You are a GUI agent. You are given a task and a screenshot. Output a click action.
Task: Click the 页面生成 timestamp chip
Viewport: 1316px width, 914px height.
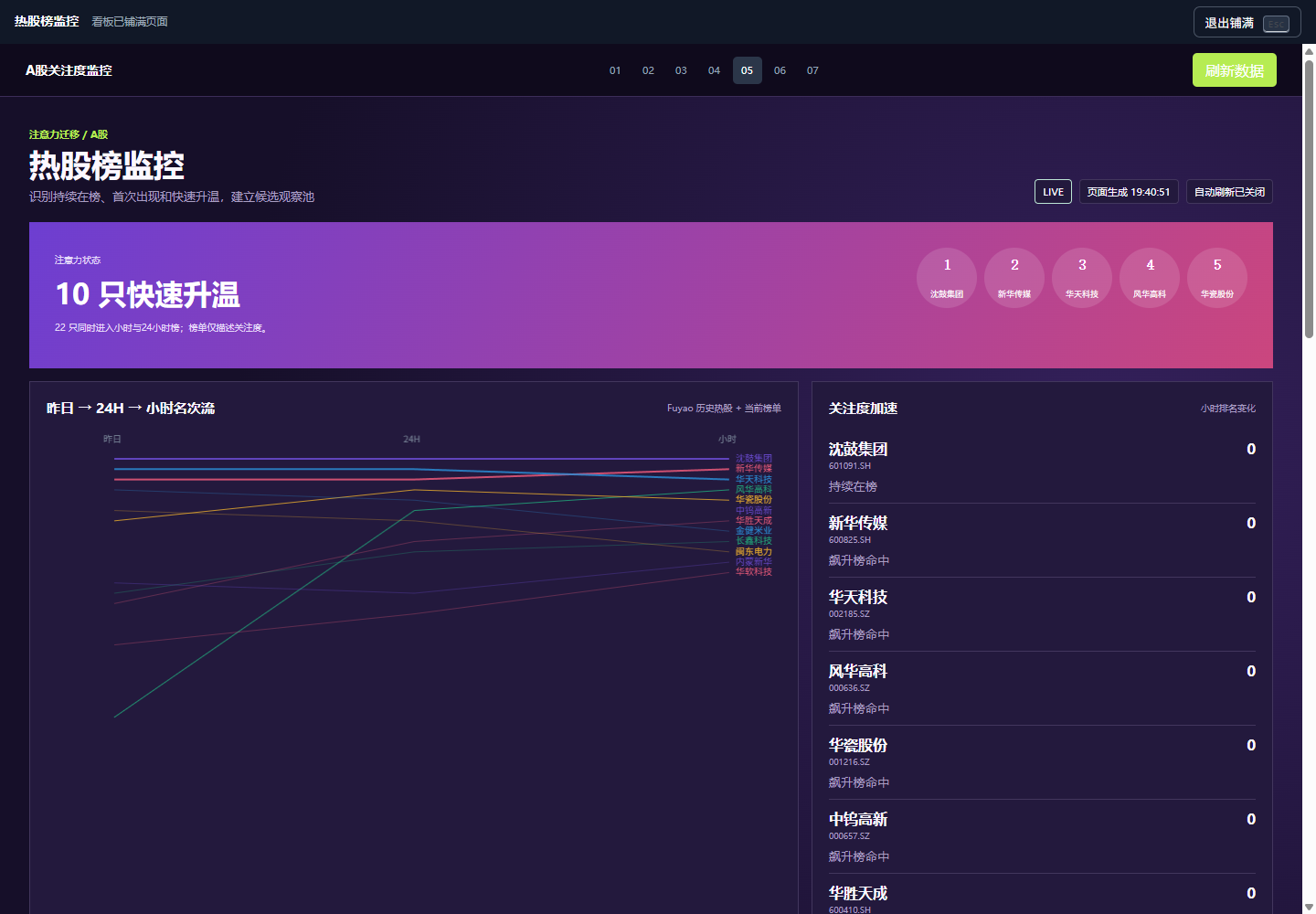[1129, 192]
